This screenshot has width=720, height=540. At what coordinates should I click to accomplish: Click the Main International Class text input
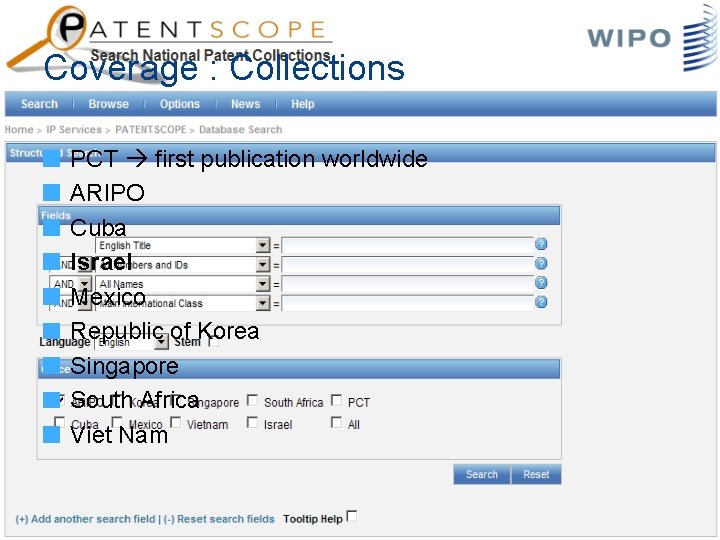pos(408,304)
